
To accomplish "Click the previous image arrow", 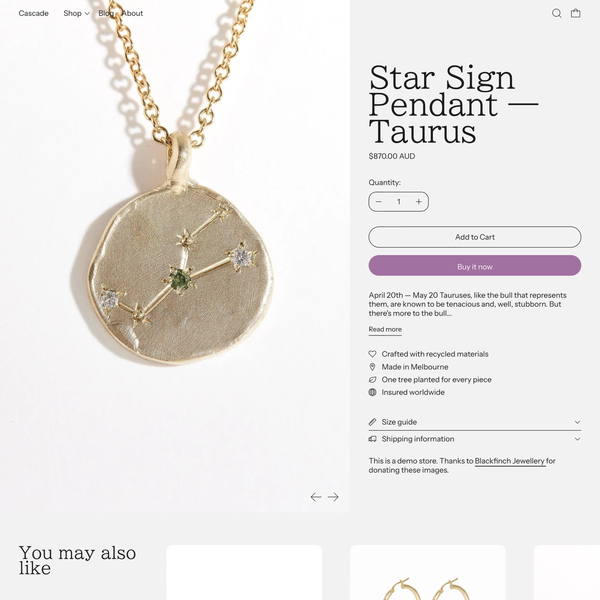I will coord(316,497).
